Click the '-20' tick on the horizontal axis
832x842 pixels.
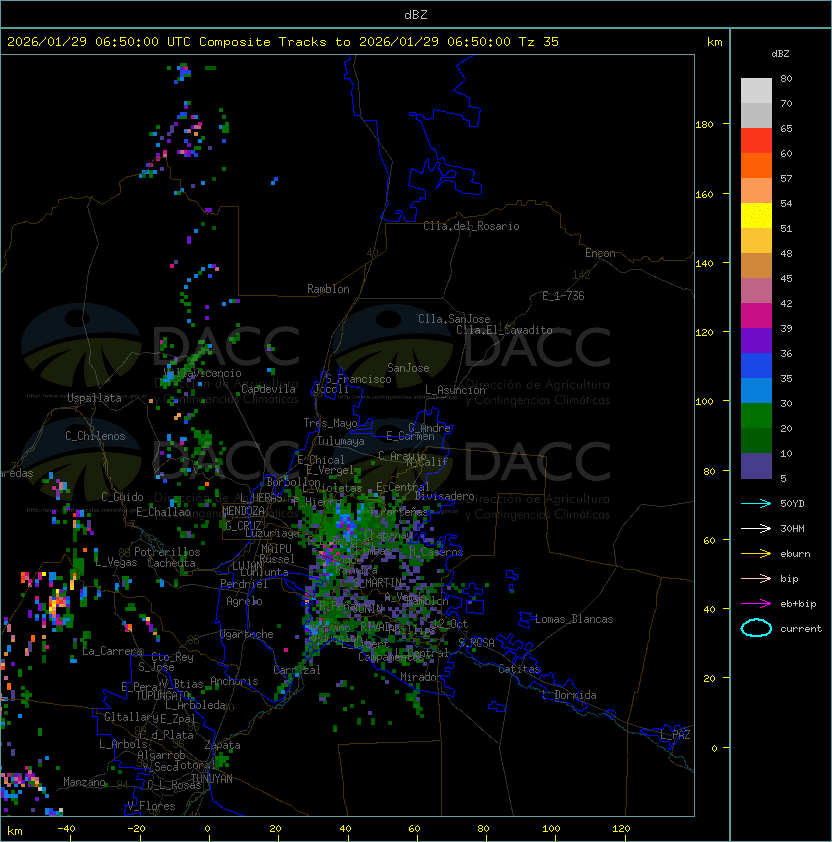click(x=136, y=829)
